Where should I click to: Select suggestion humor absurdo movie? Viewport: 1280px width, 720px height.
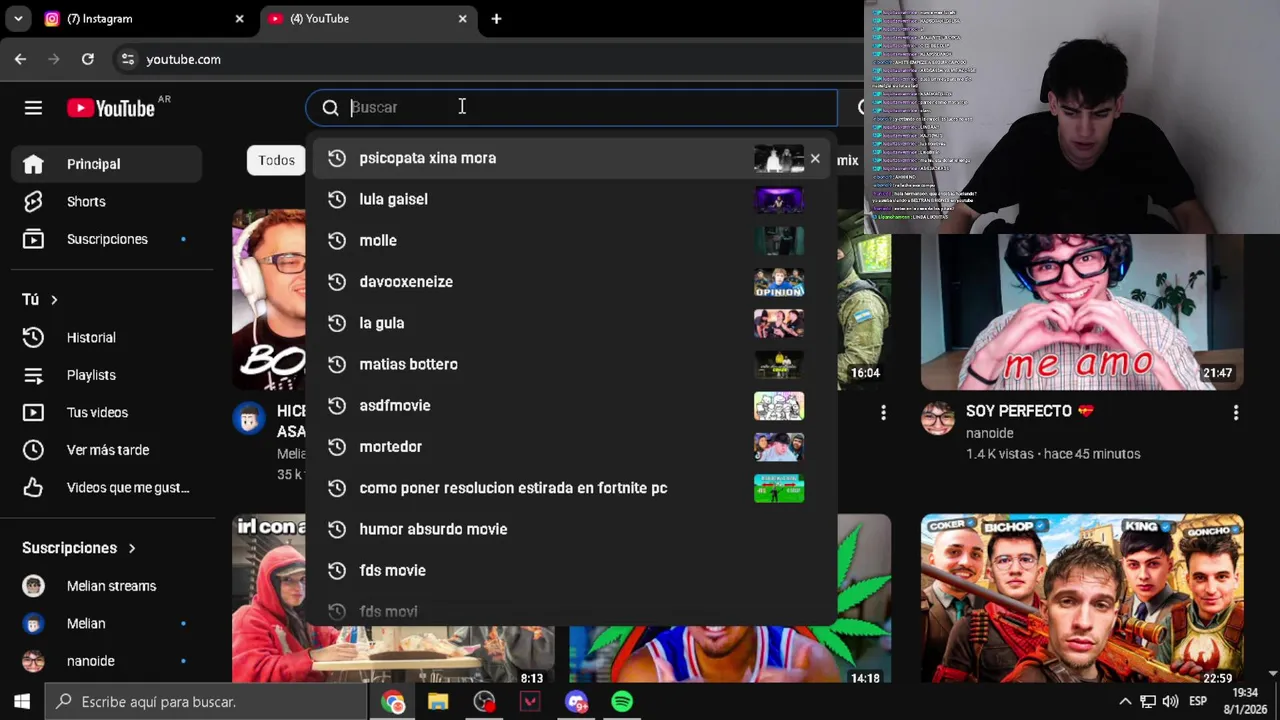[571, 529]
